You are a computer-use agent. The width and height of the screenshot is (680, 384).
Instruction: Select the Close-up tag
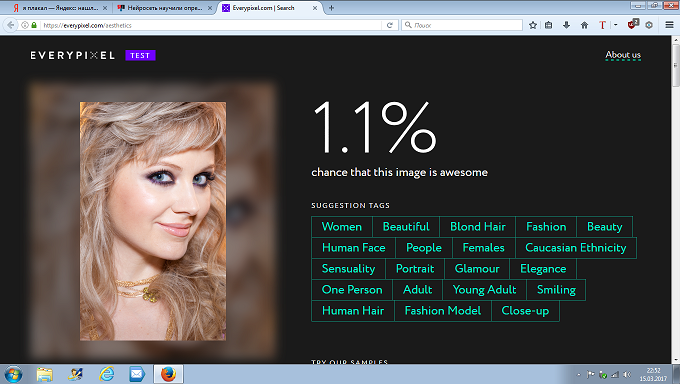click(x=525, y=311)
